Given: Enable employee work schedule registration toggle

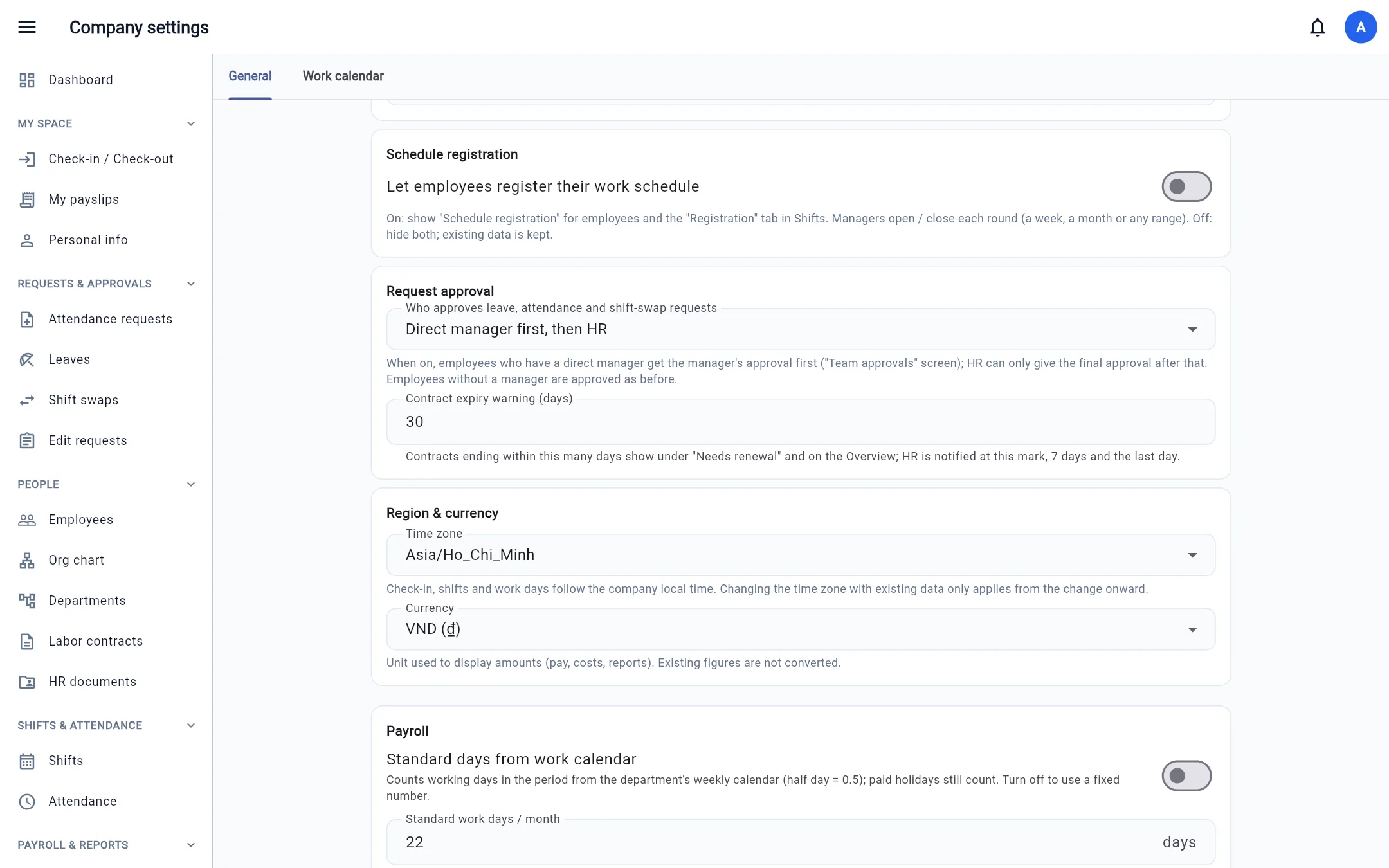Looking at the screenshot, I should [x=1186, y=186].
